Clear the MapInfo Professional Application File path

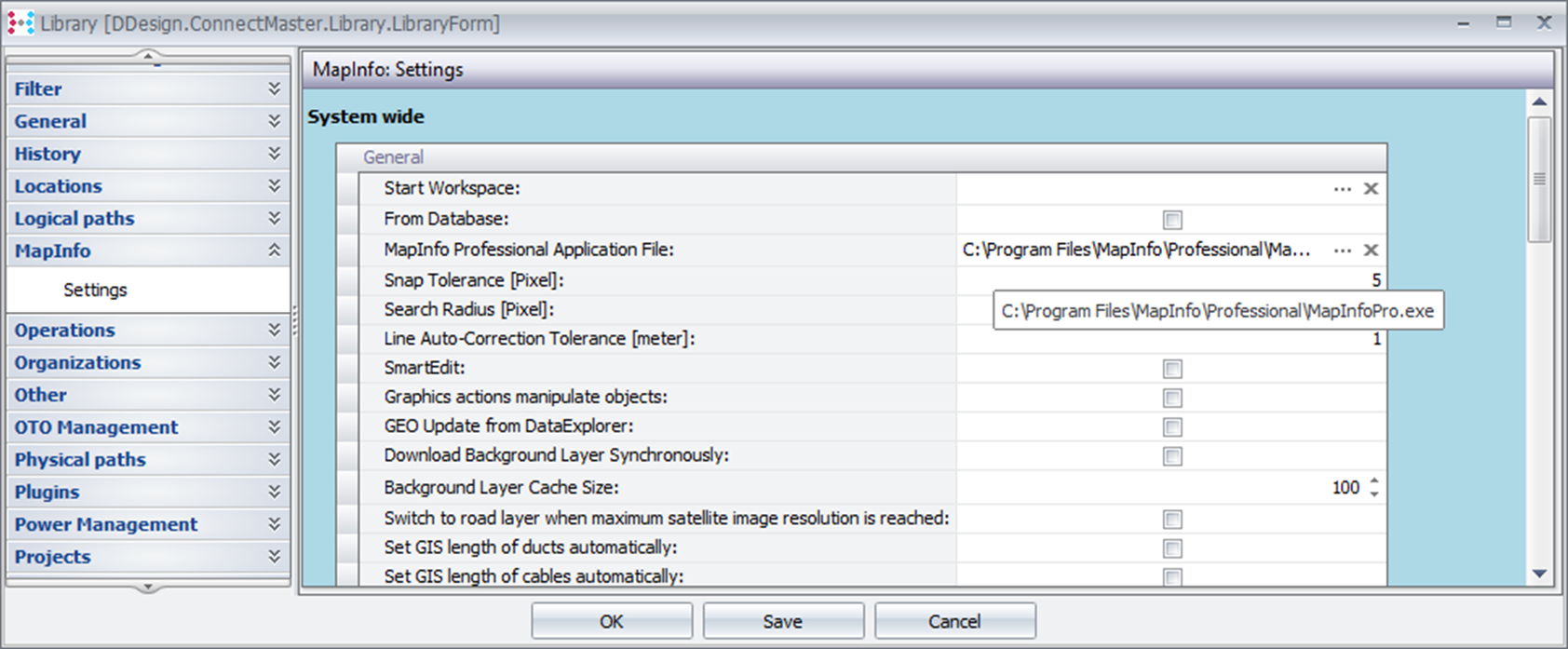[x=1371, y=250]
